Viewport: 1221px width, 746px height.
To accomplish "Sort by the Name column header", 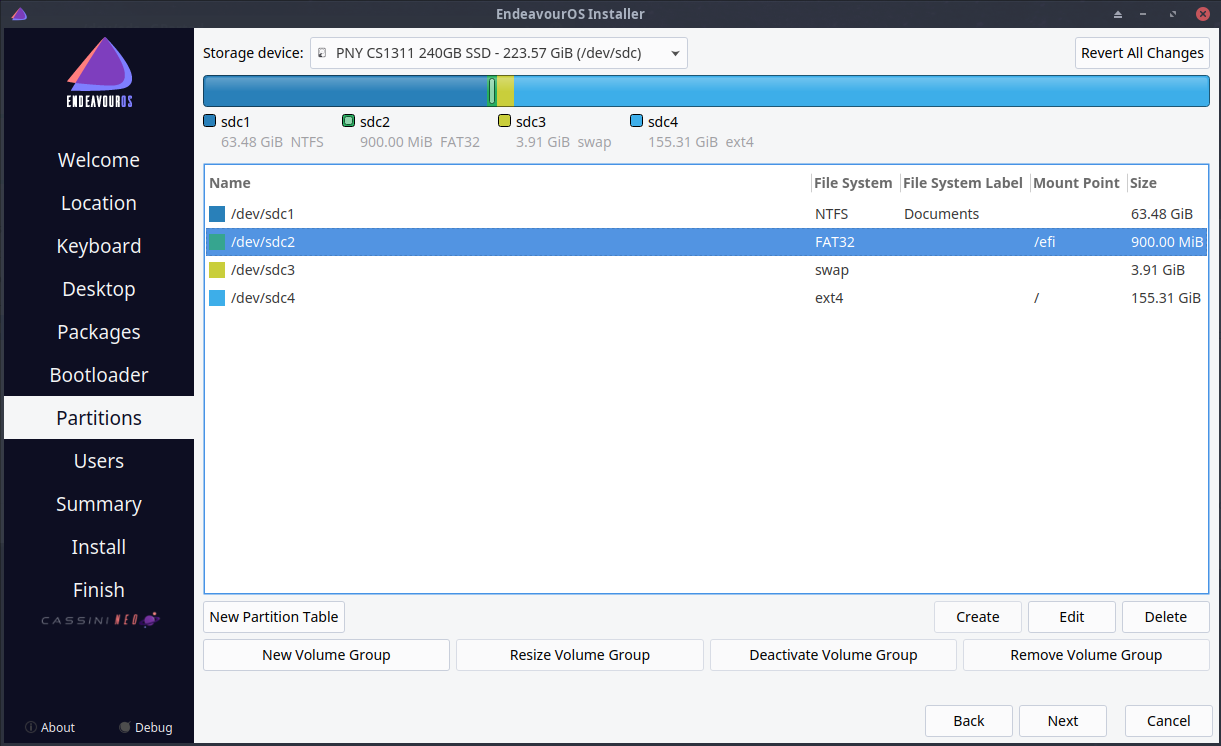I will 508,183.
